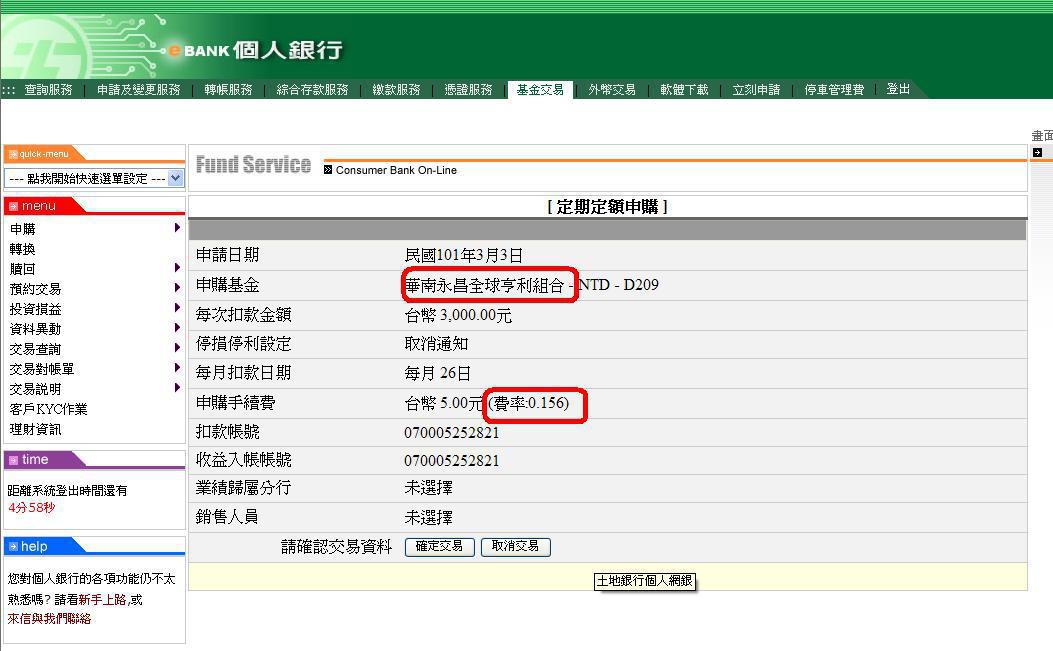Click the blue help header icon
The width and height of the screenshot is (1053, 651).
coord(13,547)
